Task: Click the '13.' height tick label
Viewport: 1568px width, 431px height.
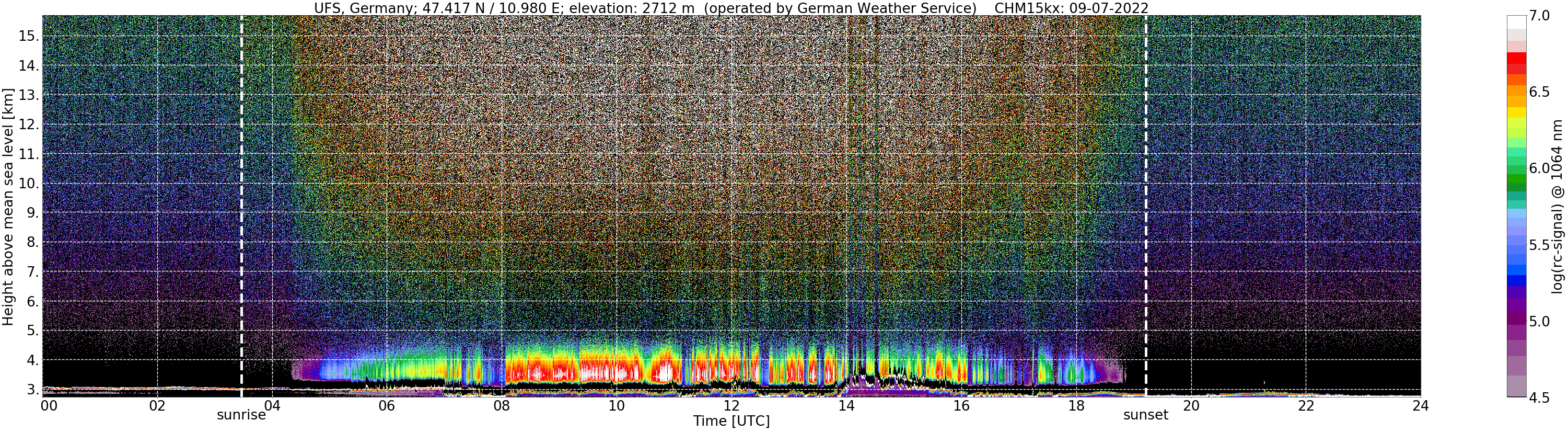Action: coord(29,95)
